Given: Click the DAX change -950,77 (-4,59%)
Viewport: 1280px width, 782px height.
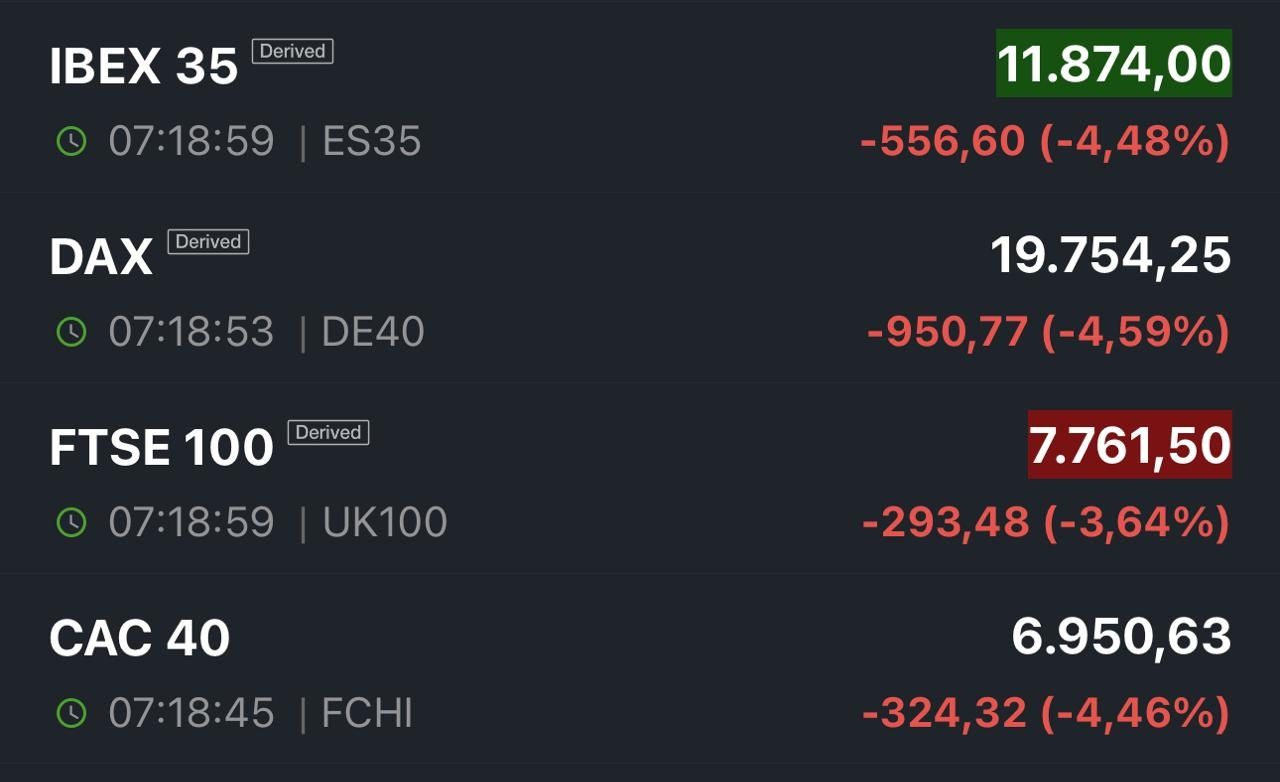Looking at the screenshot, I should (1047, 332).
